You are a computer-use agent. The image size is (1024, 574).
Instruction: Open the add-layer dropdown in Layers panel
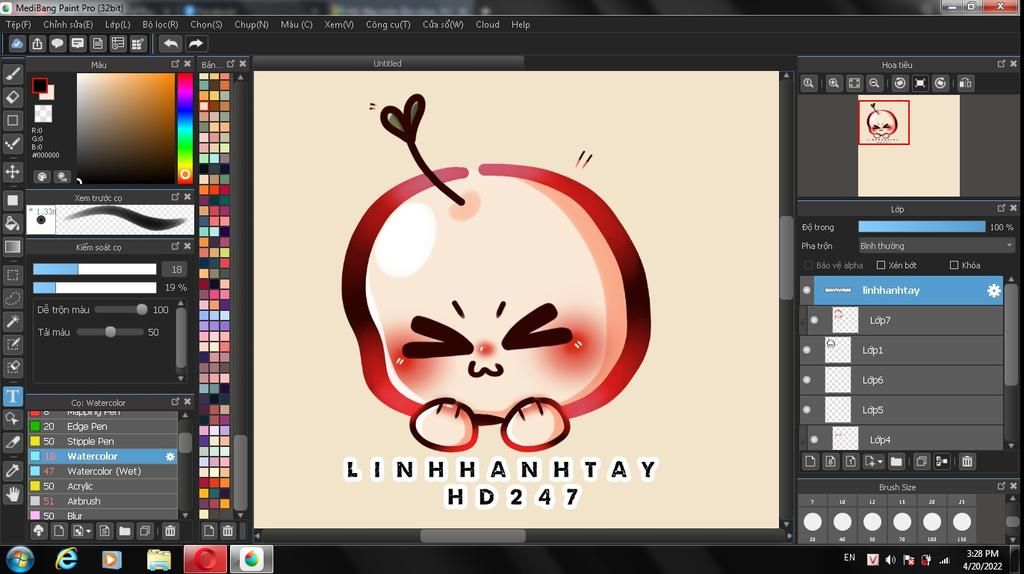tap(880, 462)
